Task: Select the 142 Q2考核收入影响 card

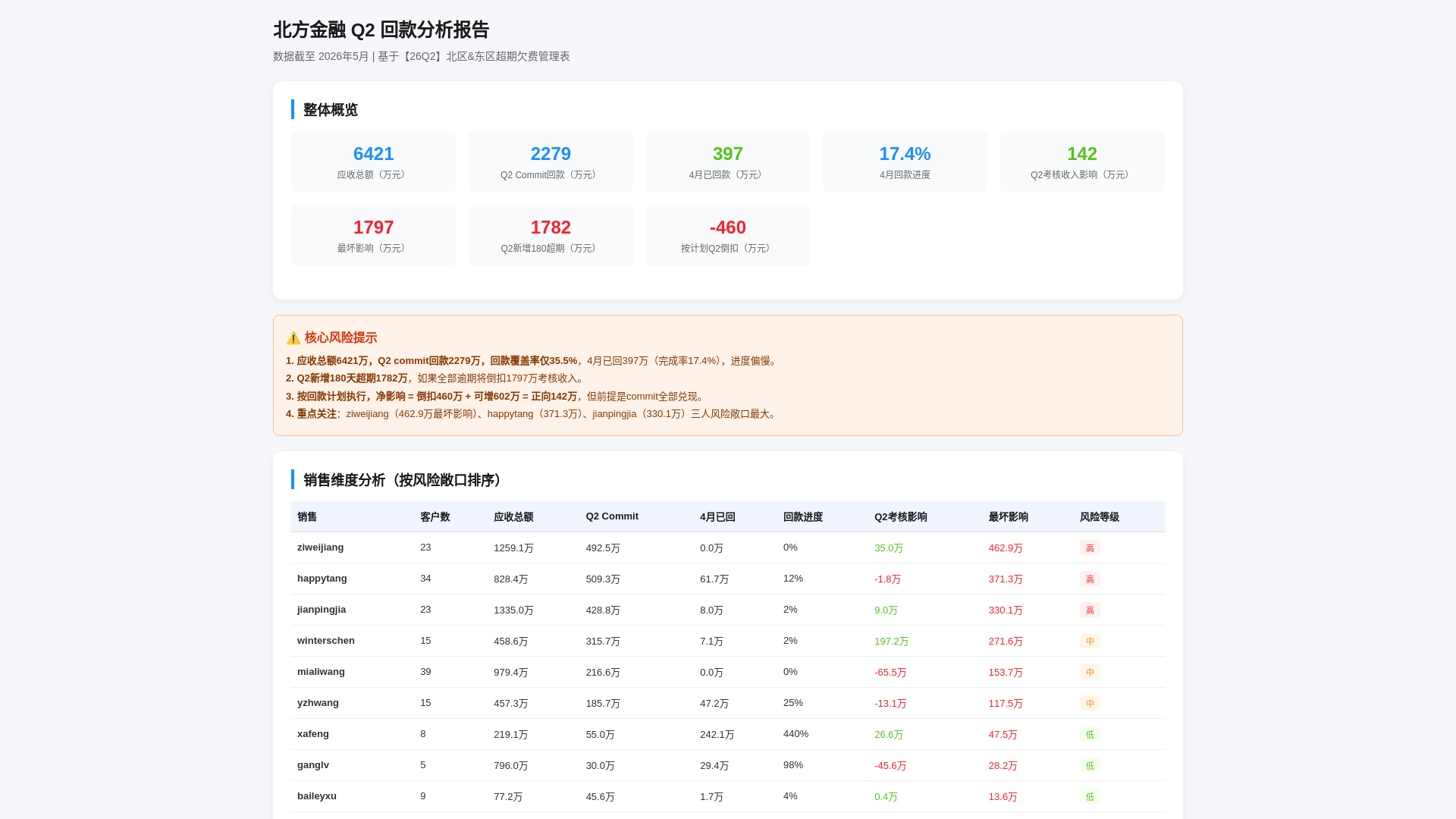Action: coord(1082,162)
